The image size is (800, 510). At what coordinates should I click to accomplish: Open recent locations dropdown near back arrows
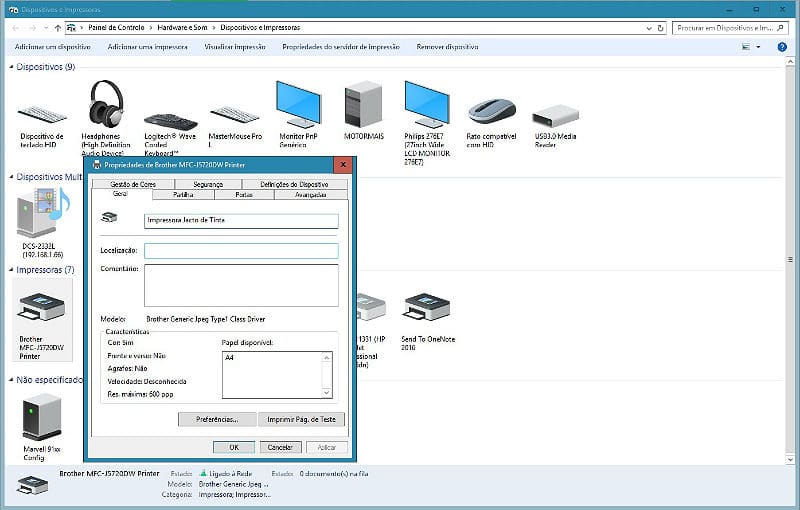46,28
